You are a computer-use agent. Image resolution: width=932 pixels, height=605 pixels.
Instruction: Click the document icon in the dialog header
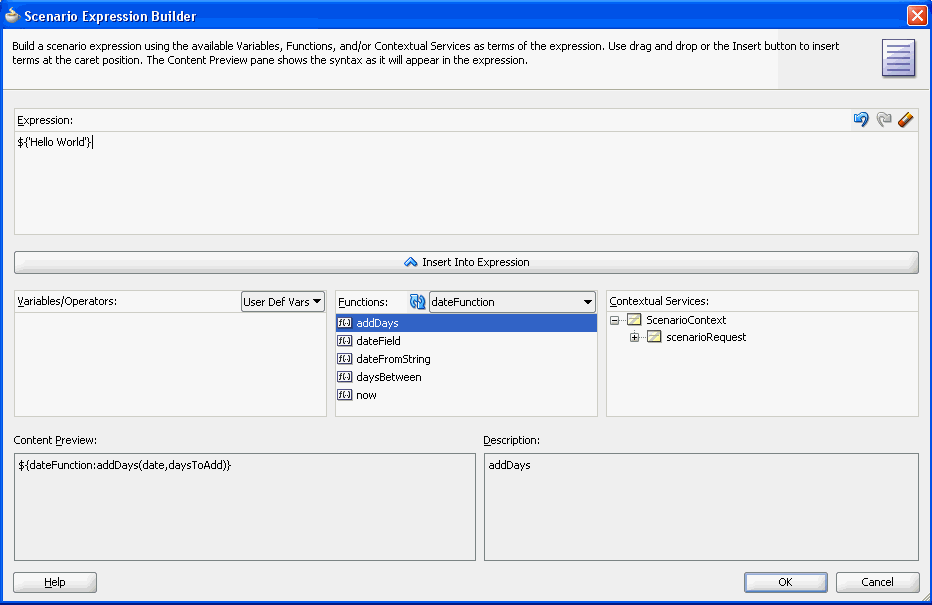point(898,58)
